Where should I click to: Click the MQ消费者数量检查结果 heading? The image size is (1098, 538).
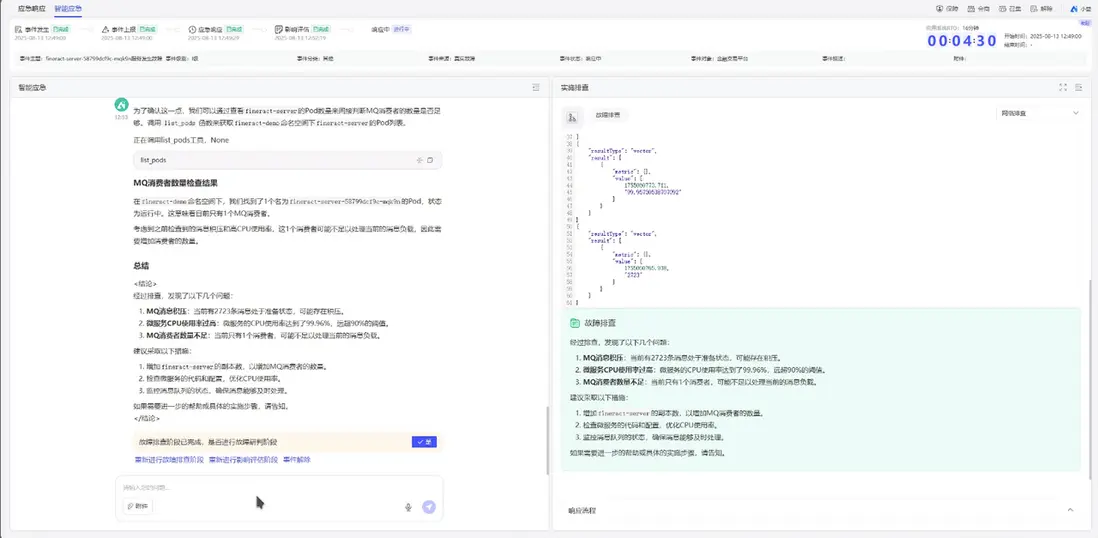(x=175, y=183)
